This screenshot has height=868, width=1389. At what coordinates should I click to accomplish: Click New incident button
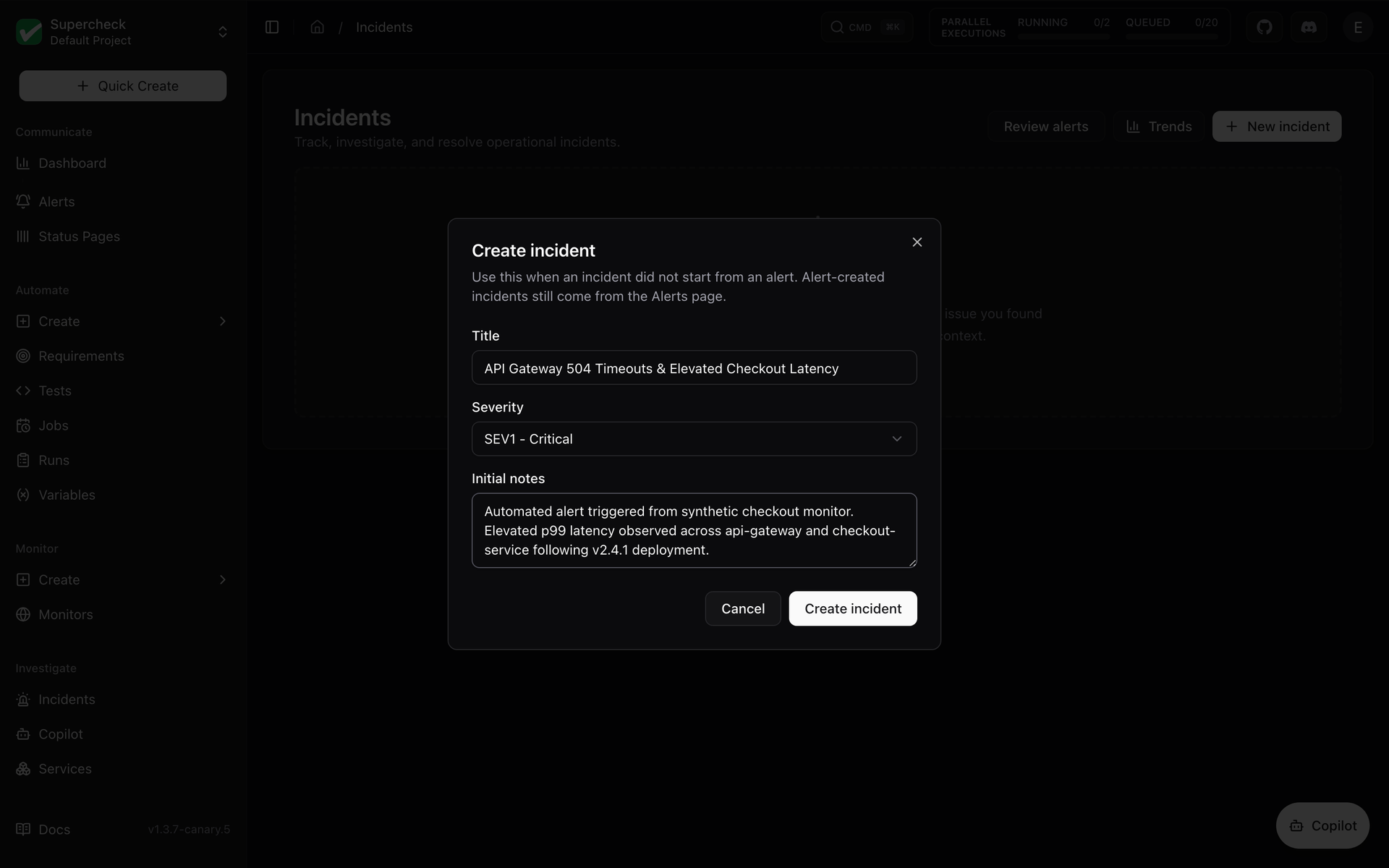[1277, 127]
